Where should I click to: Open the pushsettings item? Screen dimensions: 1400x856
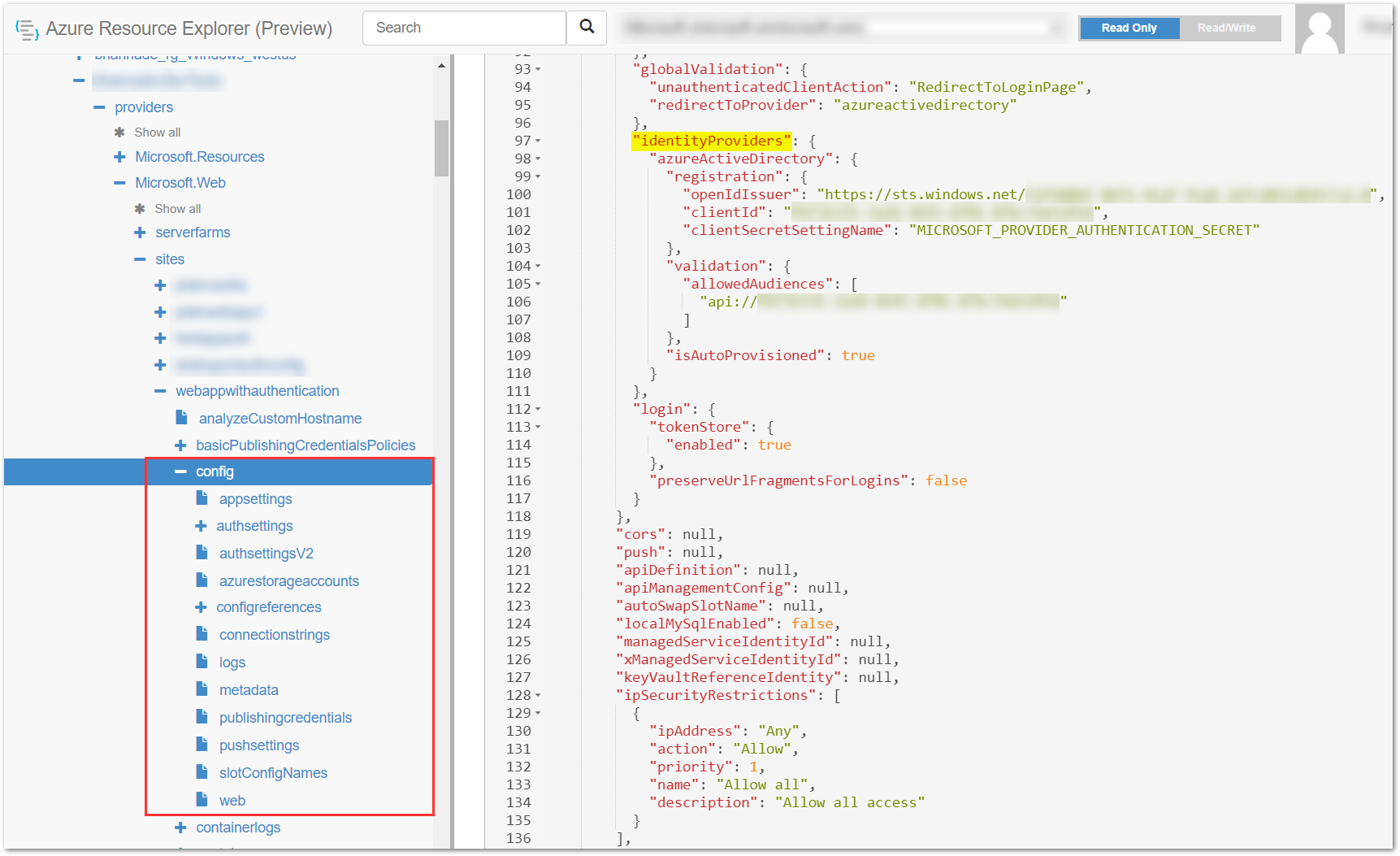258,745
